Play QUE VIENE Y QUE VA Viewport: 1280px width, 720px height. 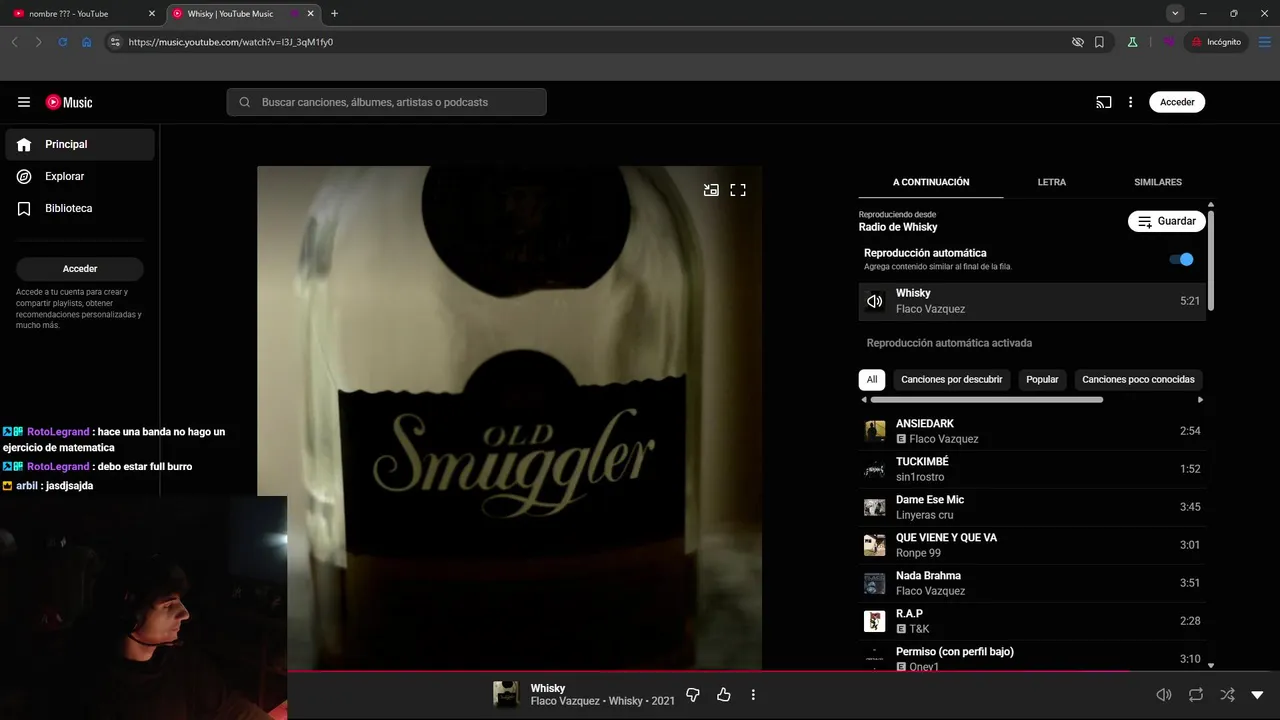click(x=1032, y=545)
